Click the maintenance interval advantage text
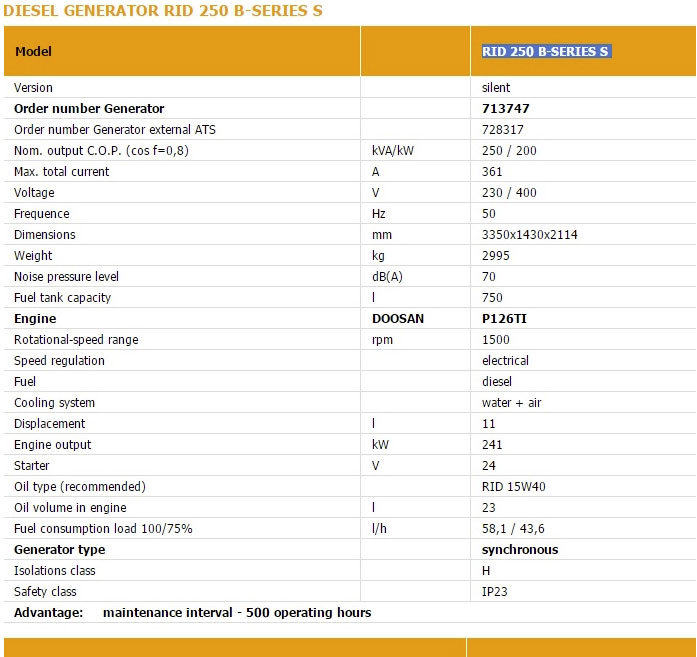The width and height of the screenshot is (697, 657). point(237,613)
